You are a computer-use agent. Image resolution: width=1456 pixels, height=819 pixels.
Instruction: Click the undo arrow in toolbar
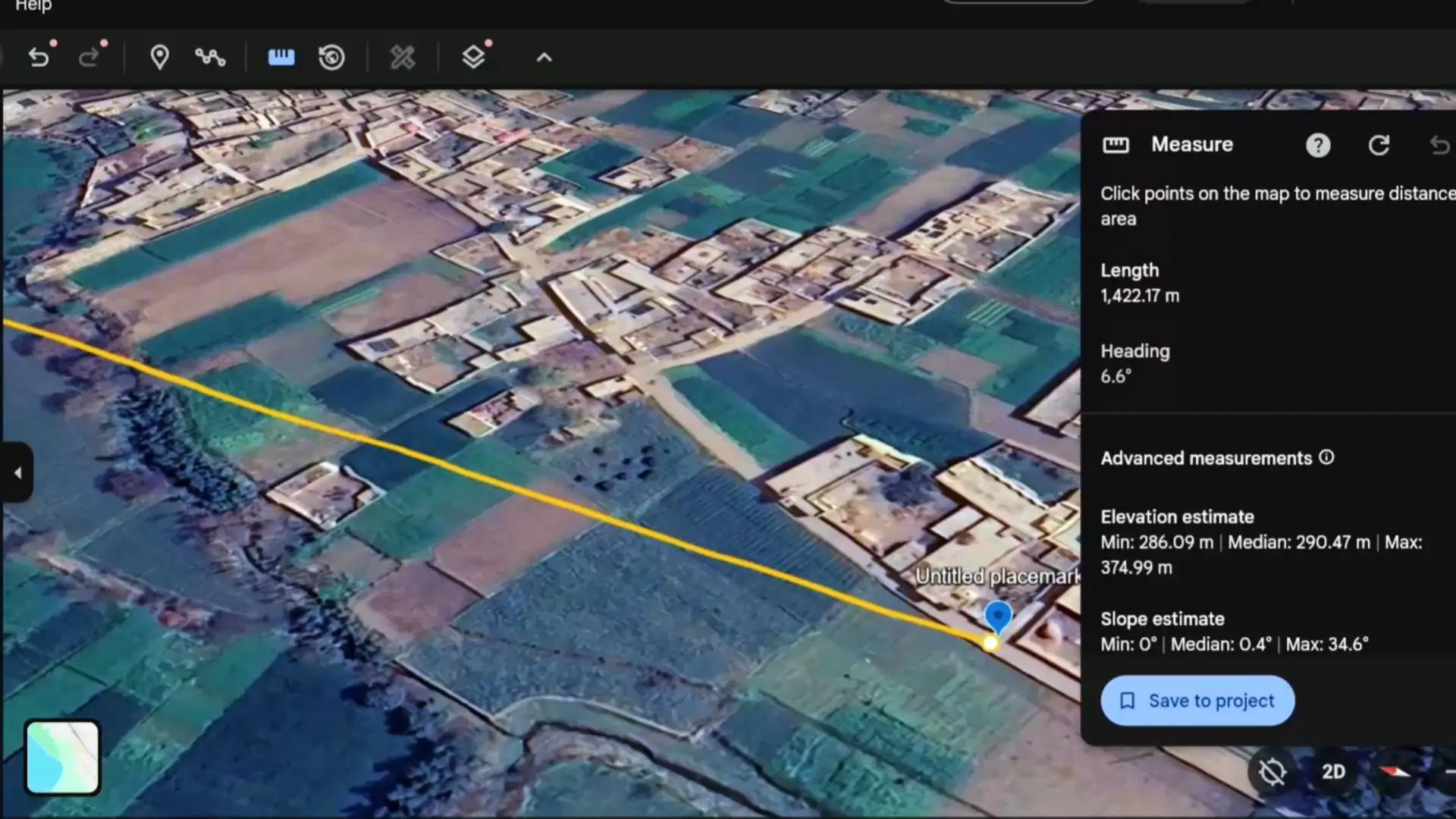tap(39, 58)
